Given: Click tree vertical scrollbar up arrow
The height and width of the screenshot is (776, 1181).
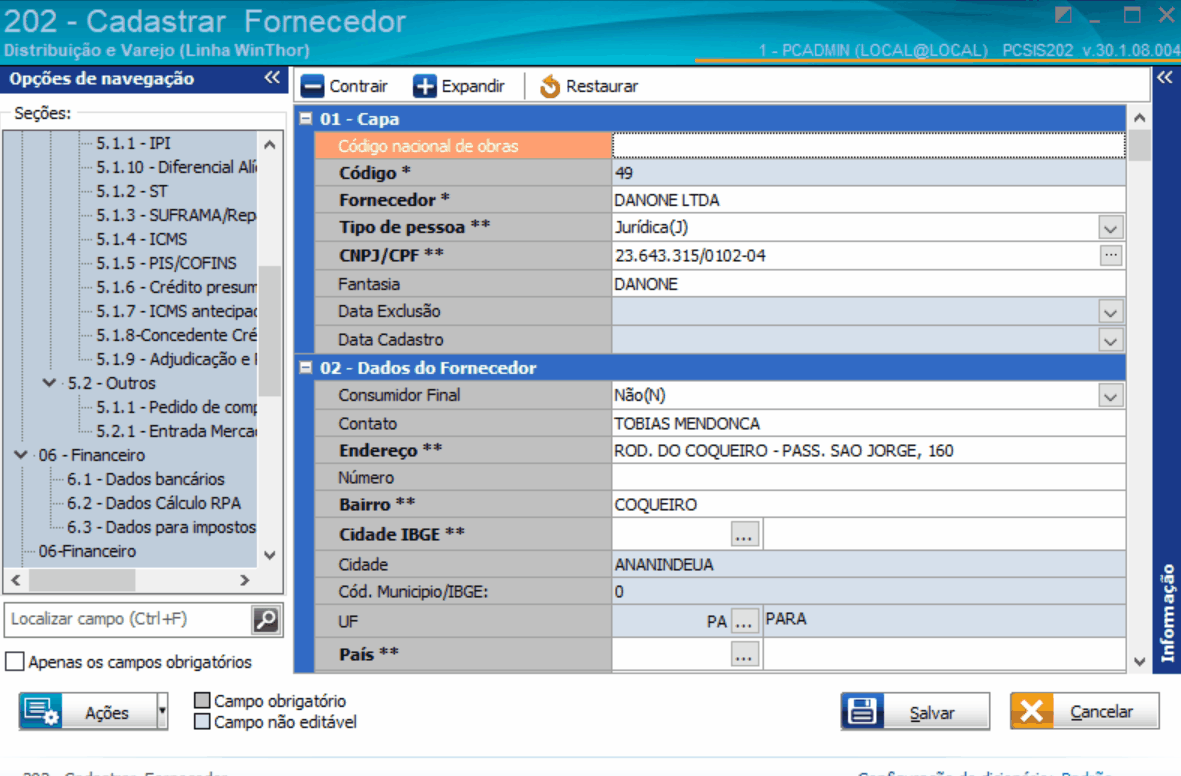Looking at the screenshot, I should 270,144.
